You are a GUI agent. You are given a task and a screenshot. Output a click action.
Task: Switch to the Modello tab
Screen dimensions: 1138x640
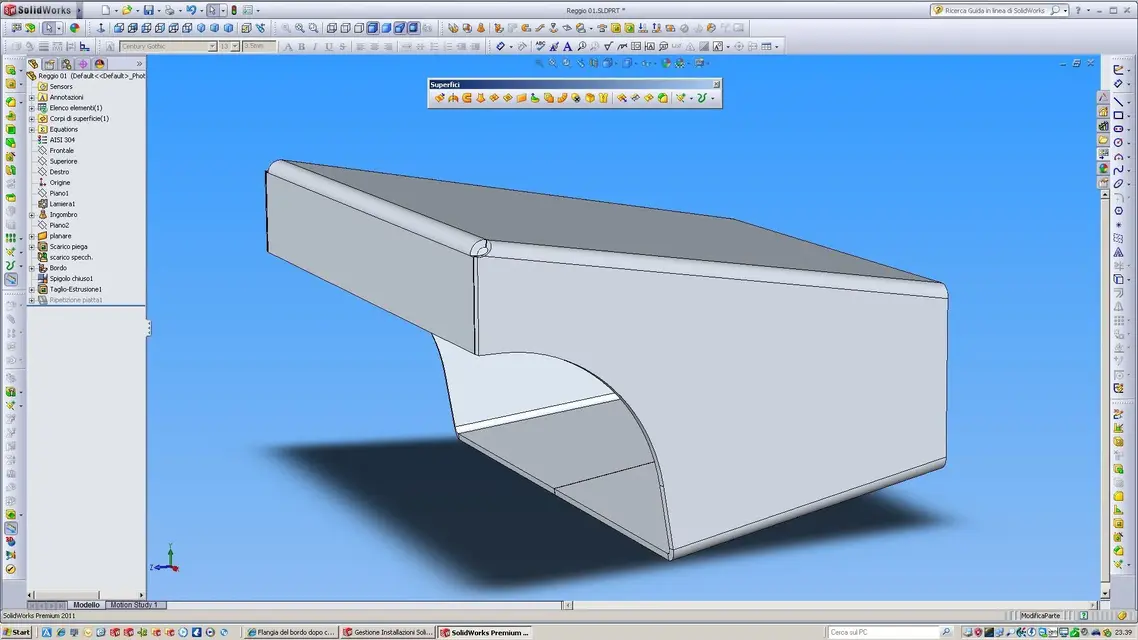[x=86, y=604]
